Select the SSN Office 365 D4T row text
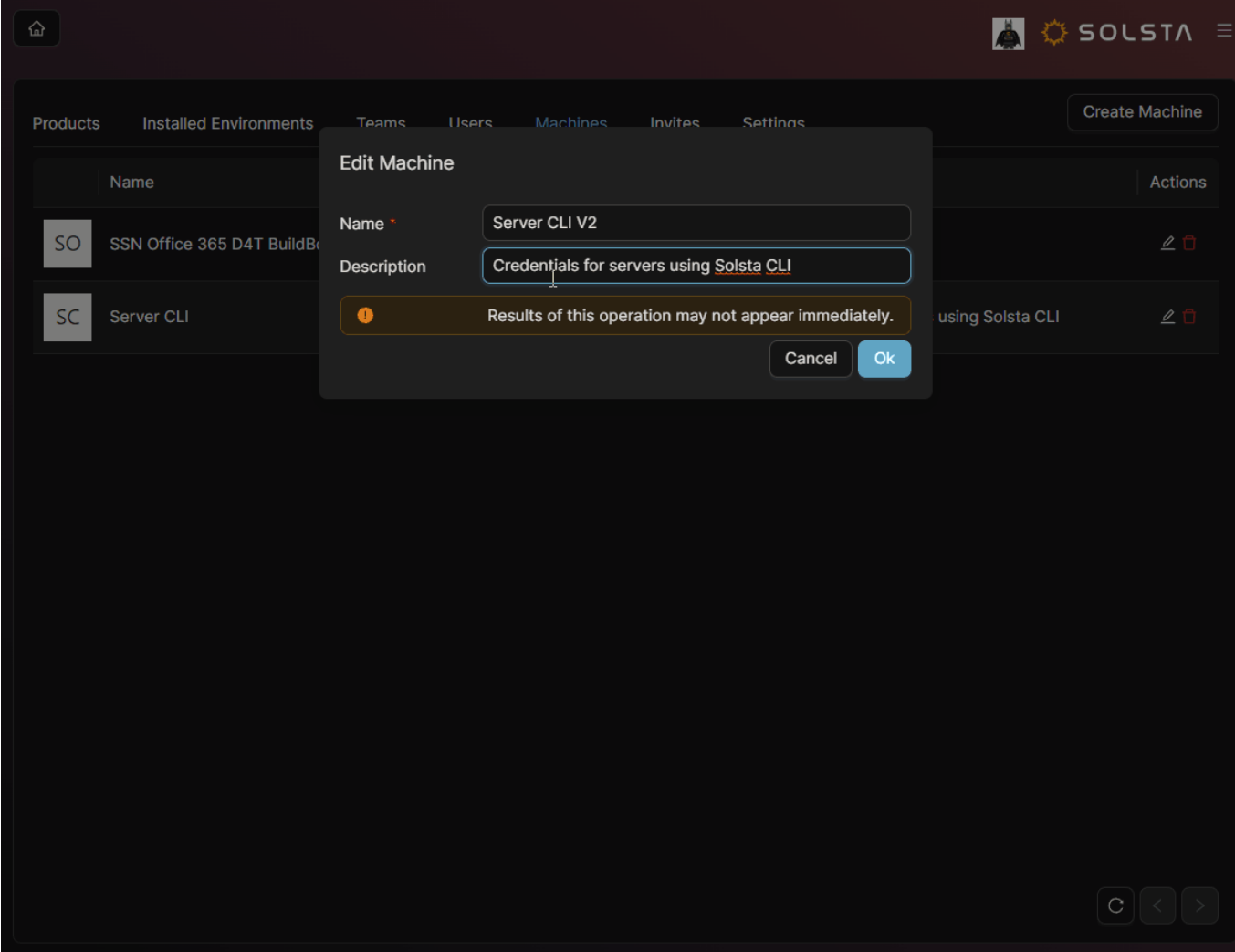The height and width of the screenshot is (952, 1235). pyautogui.click(x=215, y=244)
